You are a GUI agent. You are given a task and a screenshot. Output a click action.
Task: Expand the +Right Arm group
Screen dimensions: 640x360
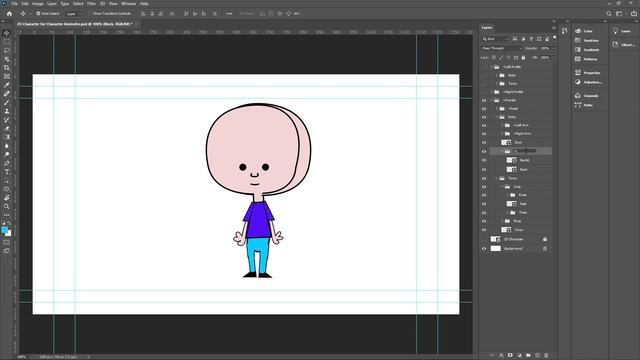tap(502, 134)
